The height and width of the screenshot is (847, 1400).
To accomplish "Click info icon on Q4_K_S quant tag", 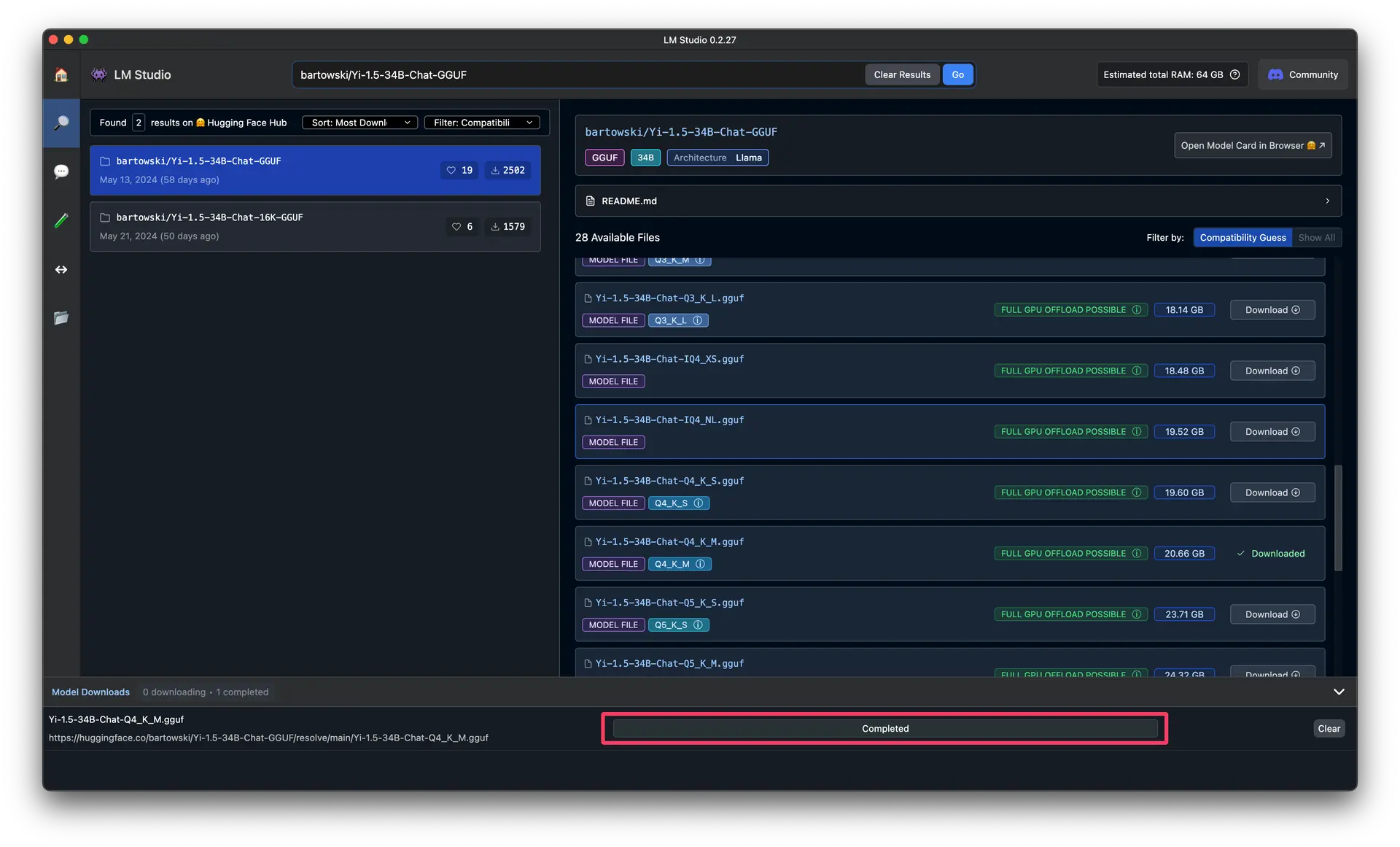I will coord(698,503).
